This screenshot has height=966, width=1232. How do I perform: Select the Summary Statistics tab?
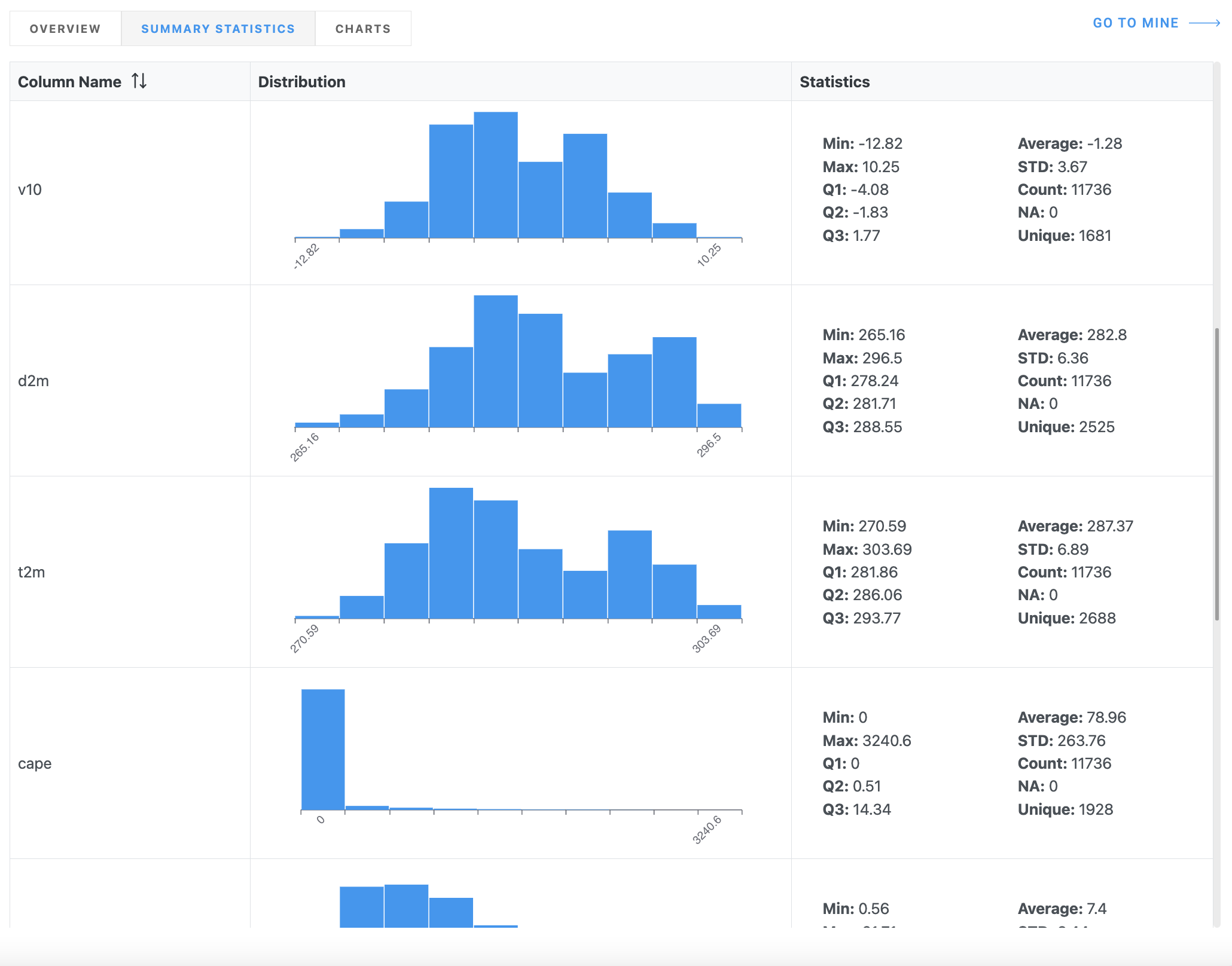pyautogui.click(x=218, y=29)
